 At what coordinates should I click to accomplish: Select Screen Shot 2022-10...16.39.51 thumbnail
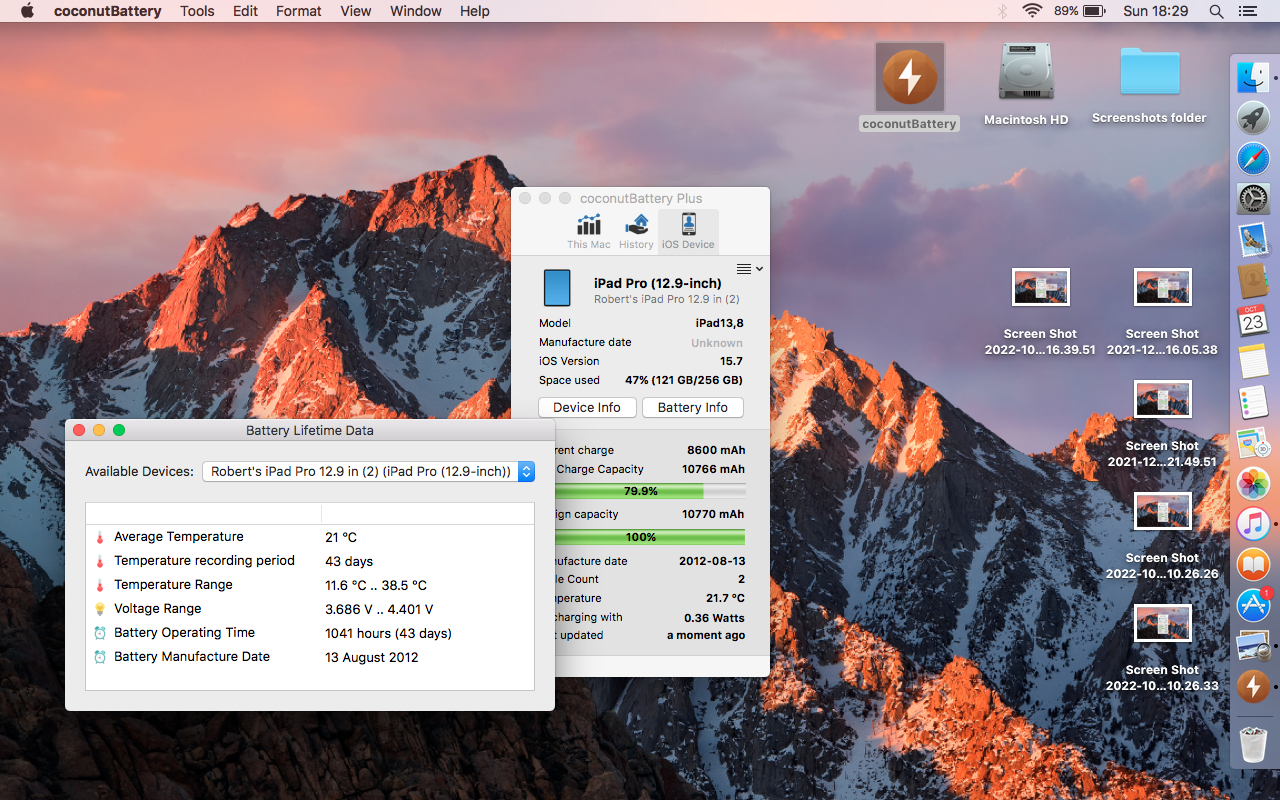1040,288
